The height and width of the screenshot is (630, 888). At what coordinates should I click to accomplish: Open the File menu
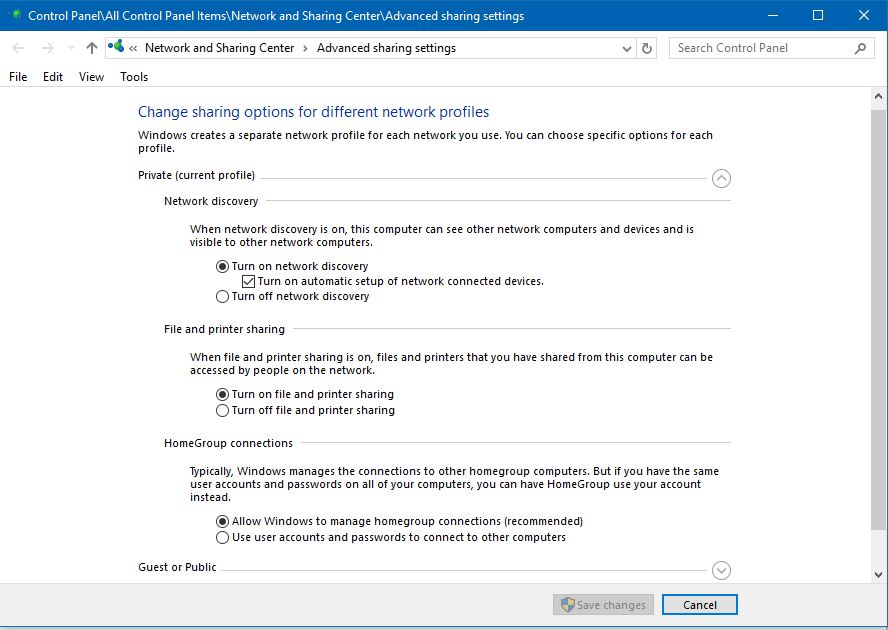click(18, 77)
